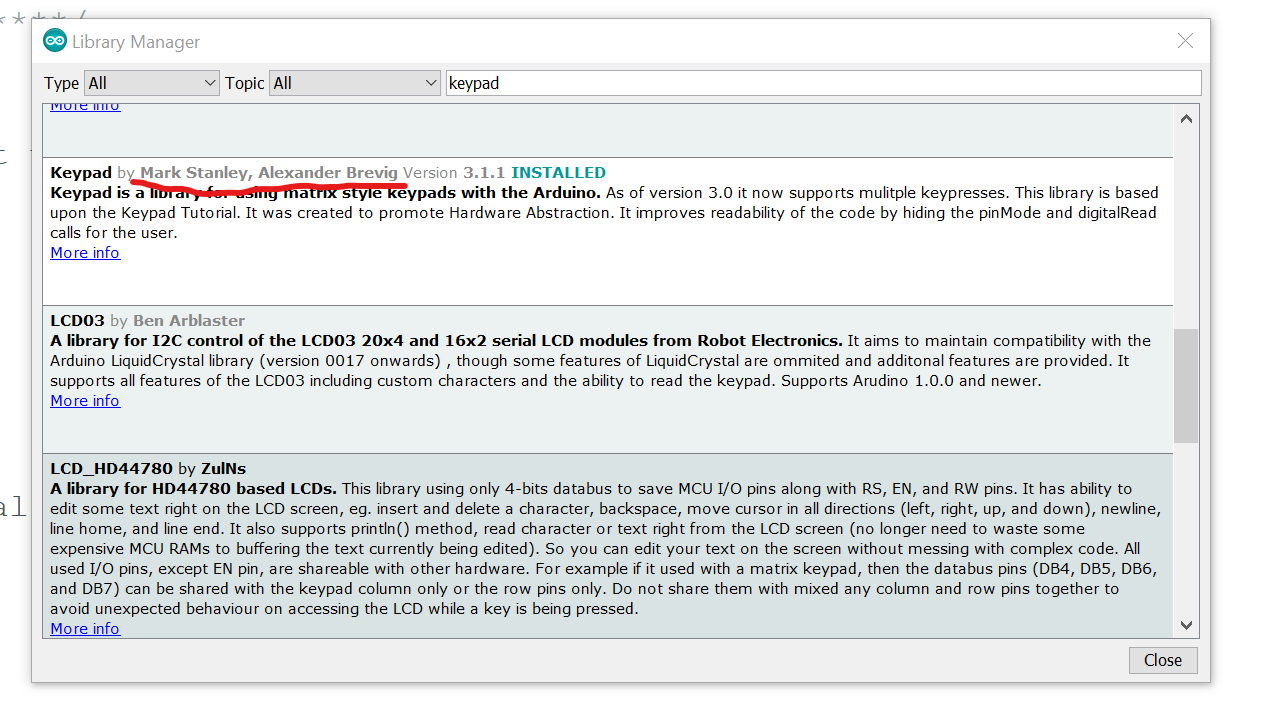Click the scrollbar down arrow
Viewport: 1279px width, 724px height.
pos(1186,625)
